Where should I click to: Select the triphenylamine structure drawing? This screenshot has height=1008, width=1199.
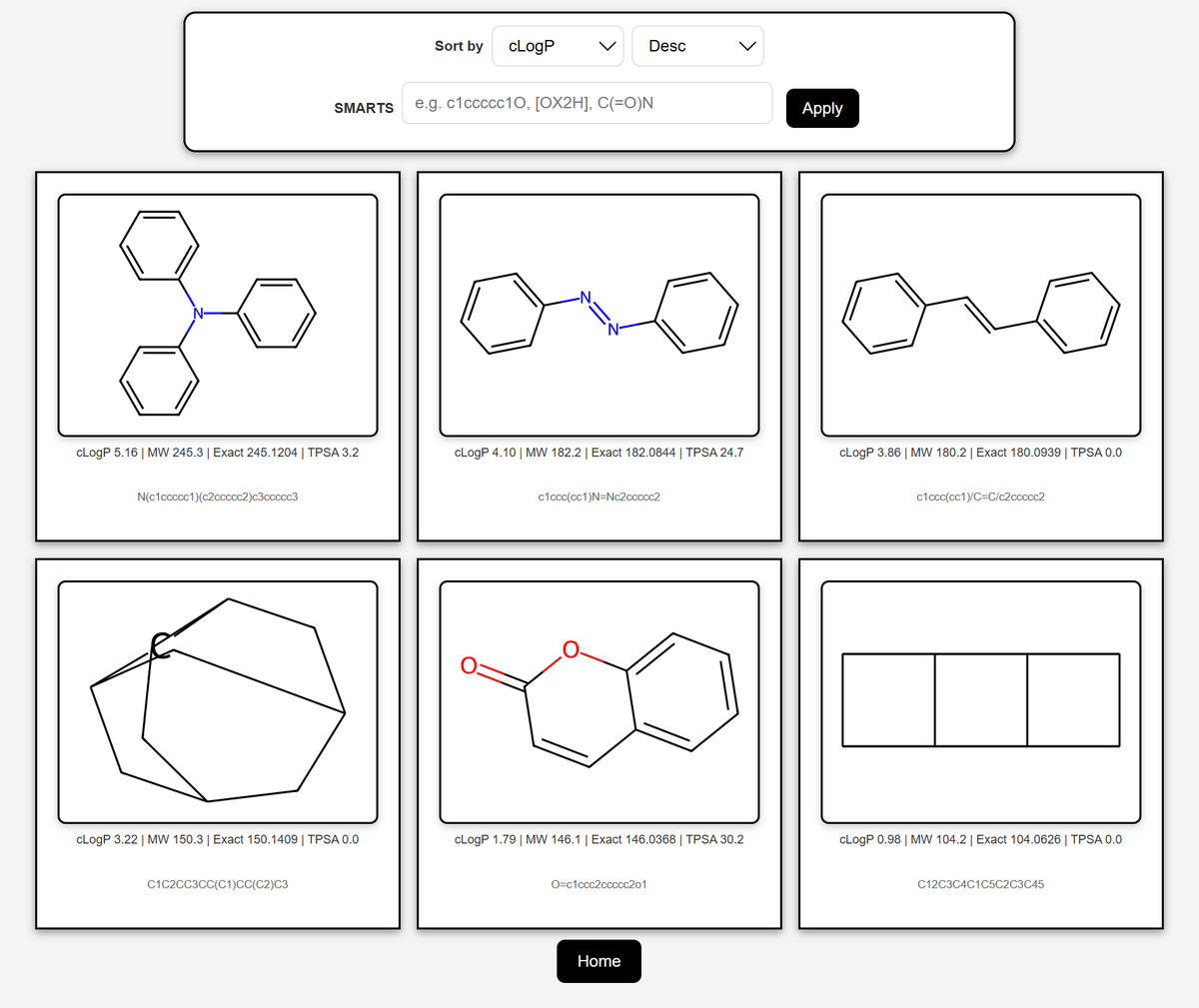[218, 314]
